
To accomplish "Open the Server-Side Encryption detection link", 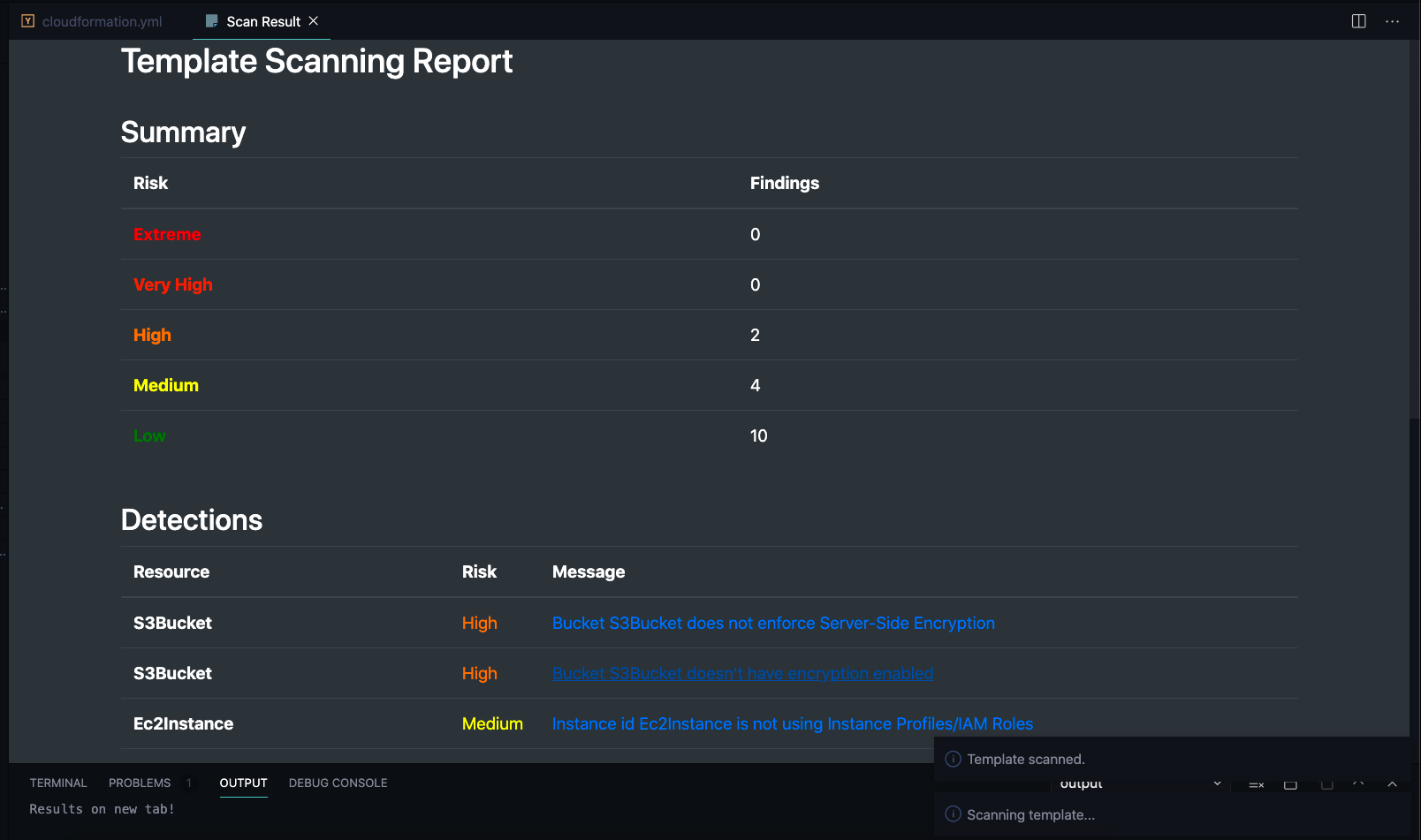I will (773, 623).
